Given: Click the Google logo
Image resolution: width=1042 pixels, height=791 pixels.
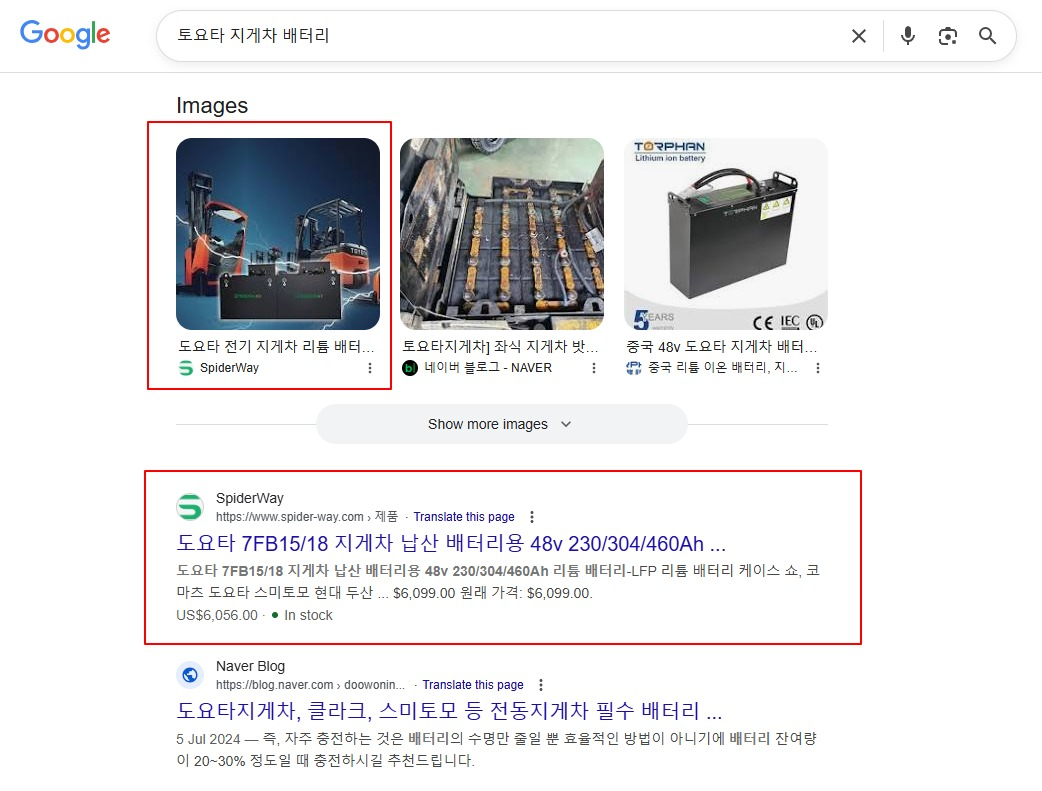Looking at the screenshot, I should (65, 34).
